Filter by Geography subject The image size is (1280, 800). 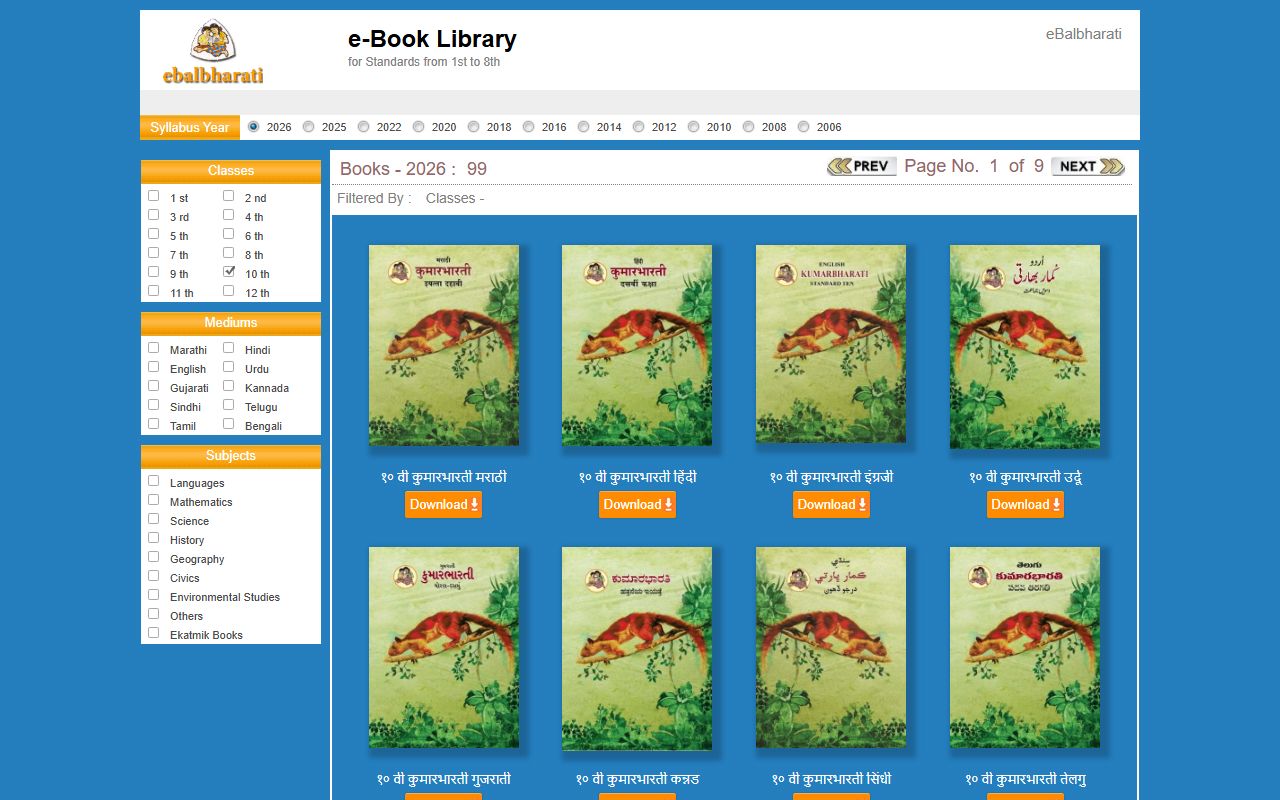tap(154, 557)
